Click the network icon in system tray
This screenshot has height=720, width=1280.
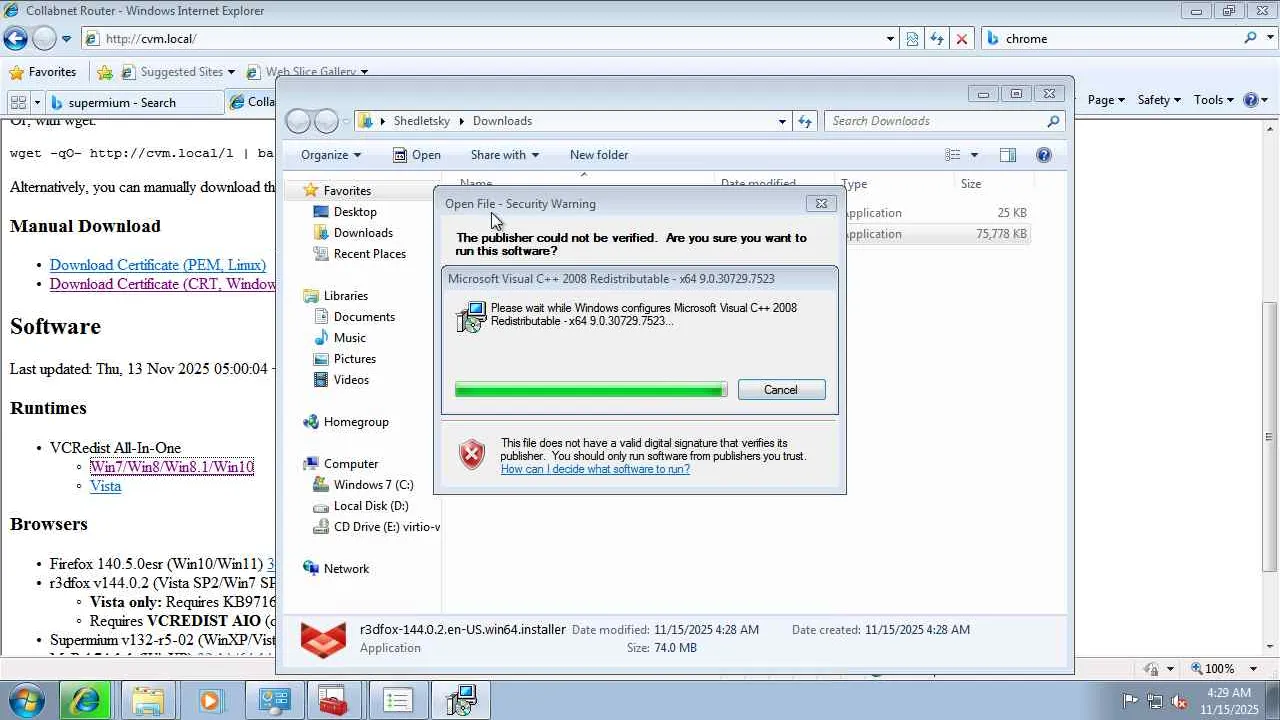point(1155,701)
